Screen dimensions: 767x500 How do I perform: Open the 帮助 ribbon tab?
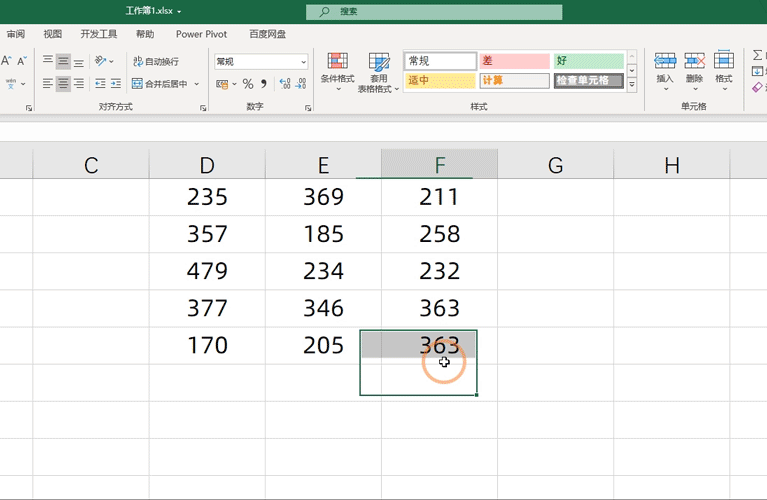click(145, 34)
